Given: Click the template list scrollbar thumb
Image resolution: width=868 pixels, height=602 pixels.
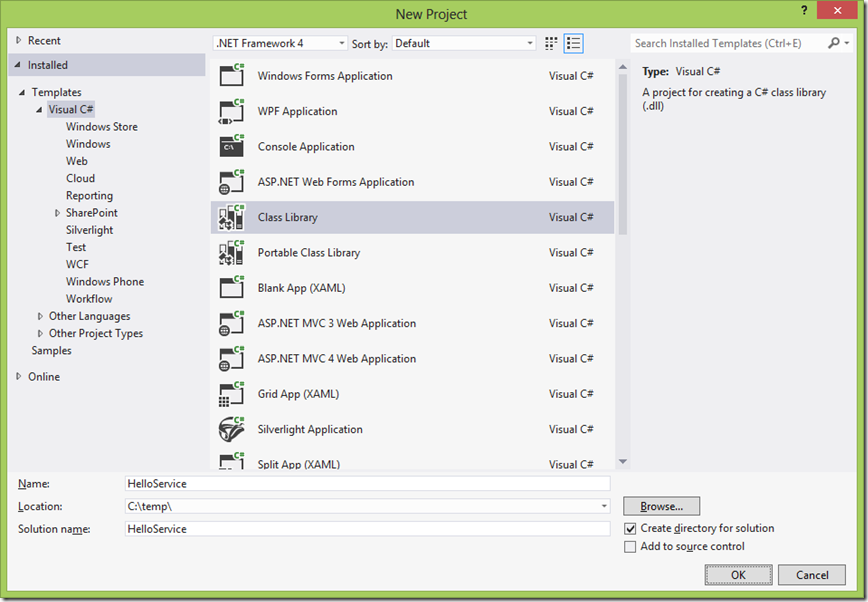Looking at the screenshot, I should click(623, 154).
